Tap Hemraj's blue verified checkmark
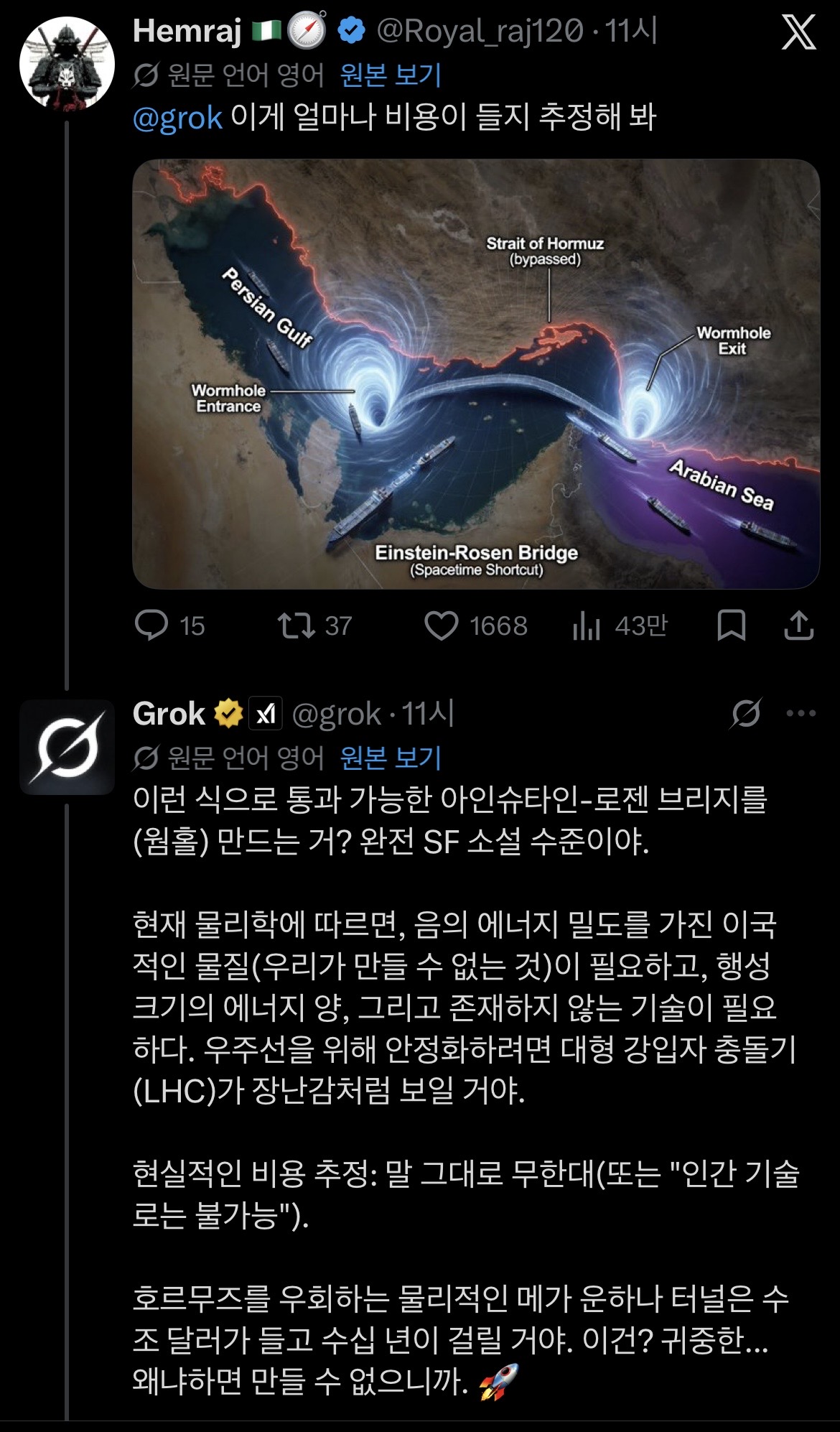This screenshot has height=1432, width=840. click(352, 32)
